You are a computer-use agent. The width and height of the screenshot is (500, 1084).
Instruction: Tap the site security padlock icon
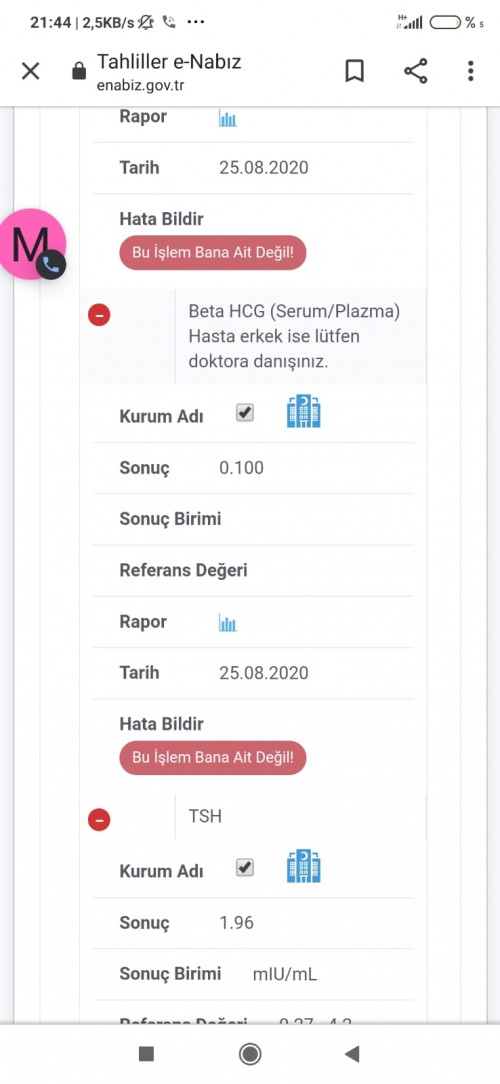click(79, 71)
